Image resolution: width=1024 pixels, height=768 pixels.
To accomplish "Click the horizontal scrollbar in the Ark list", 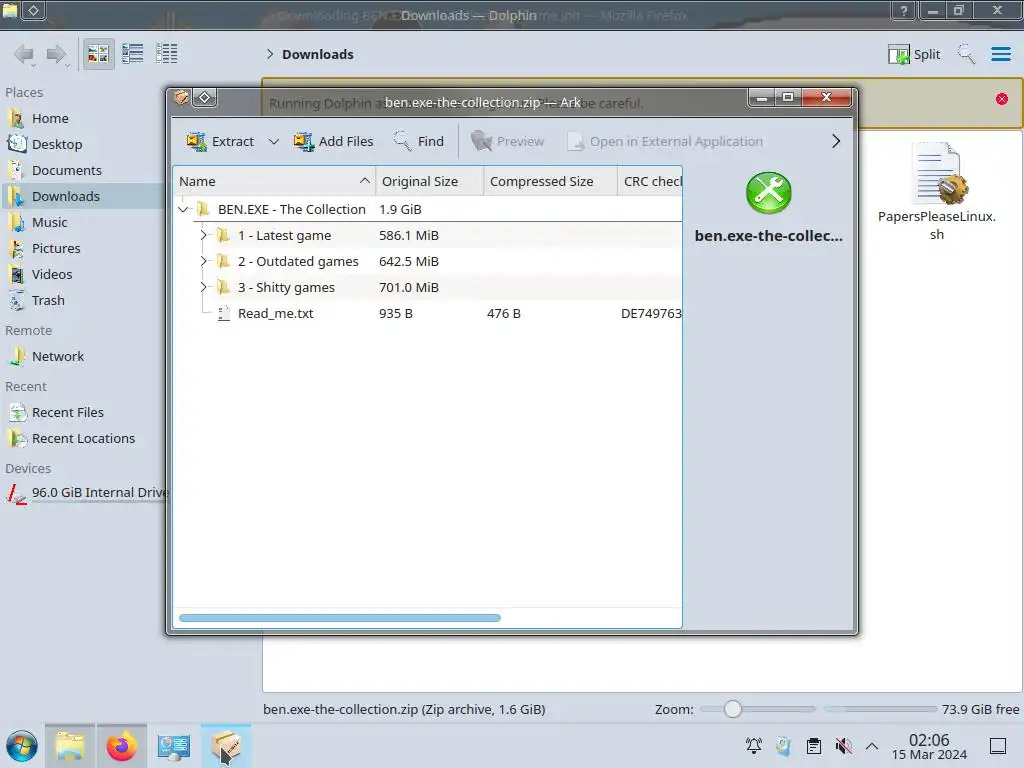I will pyautogui.click(x=340, y=618).
